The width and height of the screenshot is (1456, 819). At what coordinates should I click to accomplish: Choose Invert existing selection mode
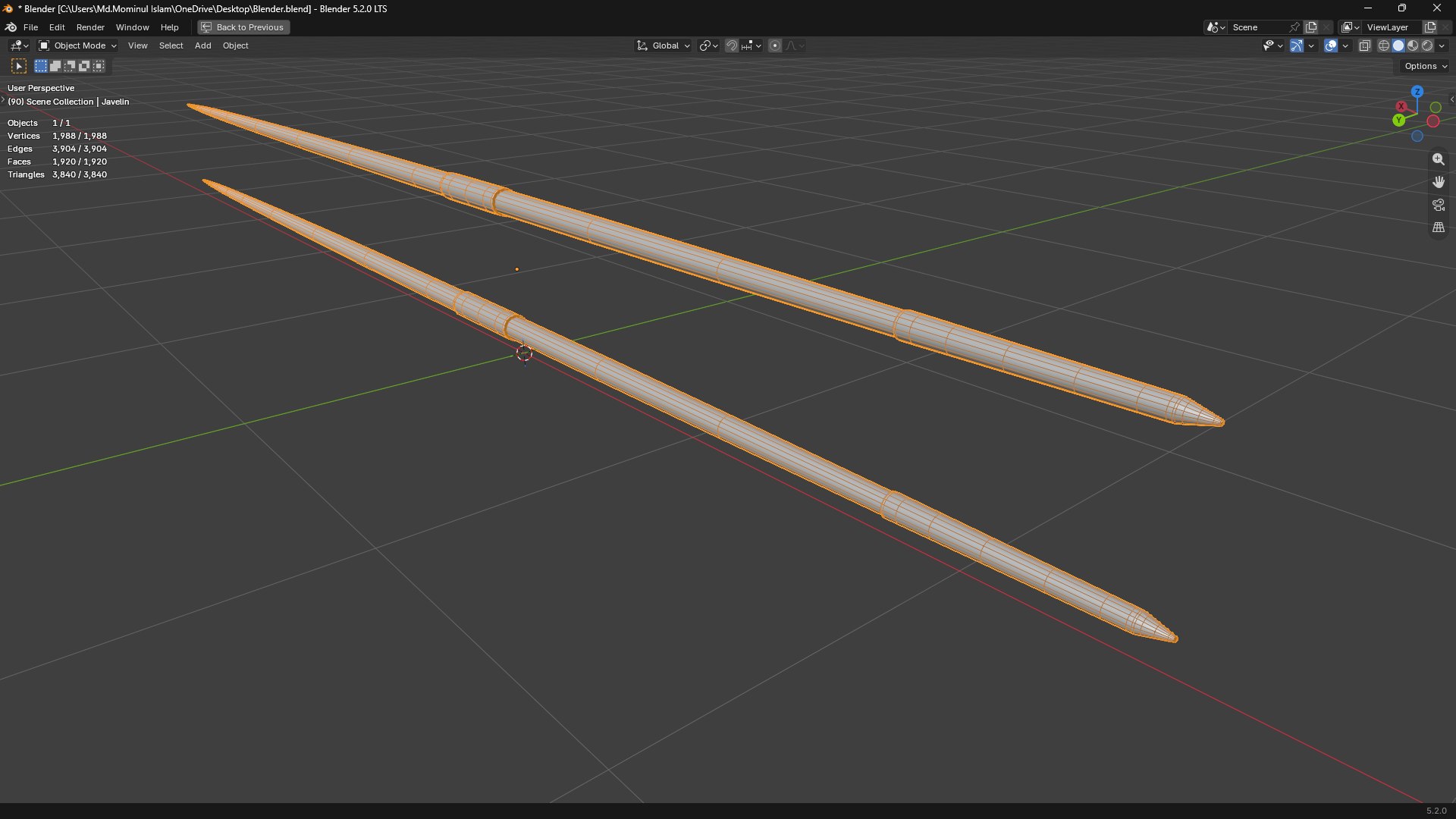pos(84,66)
